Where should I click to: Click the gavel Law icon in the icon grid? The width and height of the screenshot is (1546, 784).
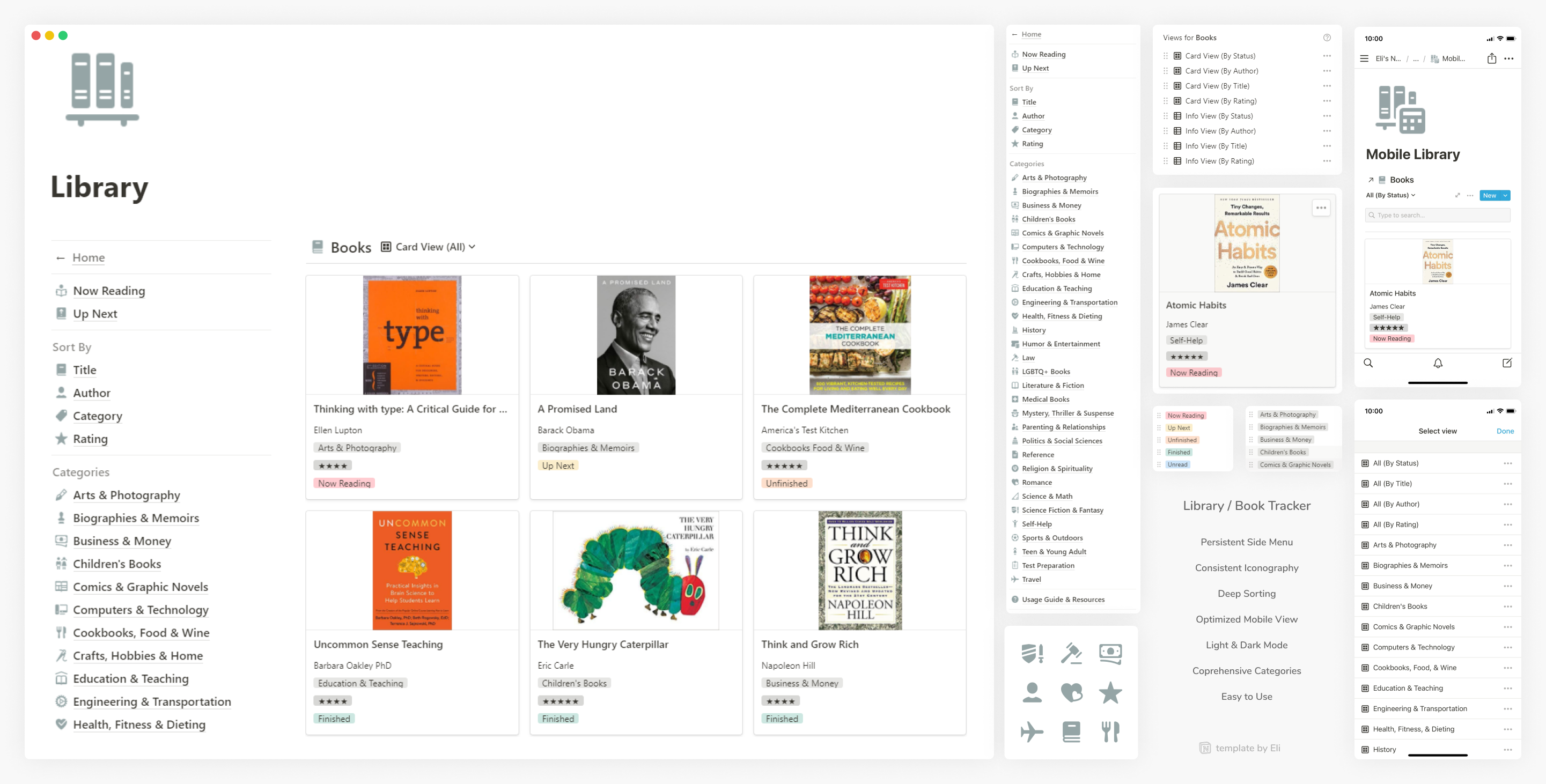pyautogui.click(x=1072, y=654)
